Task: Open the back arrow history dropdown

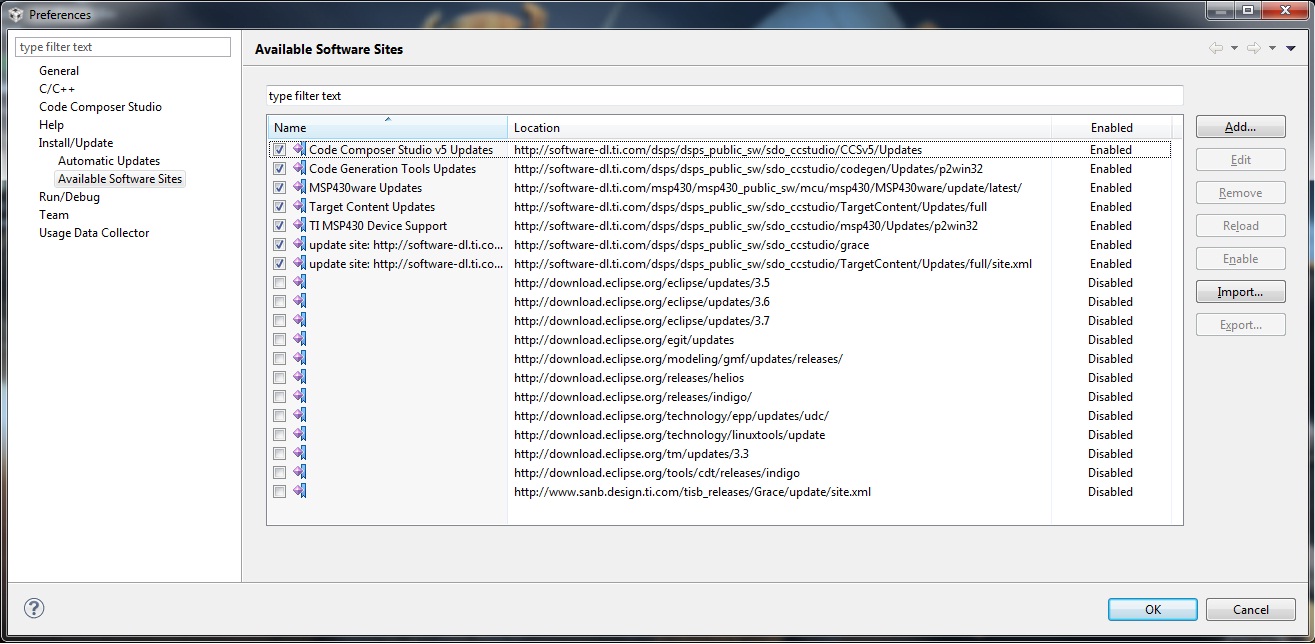Action: [1234, 48]
